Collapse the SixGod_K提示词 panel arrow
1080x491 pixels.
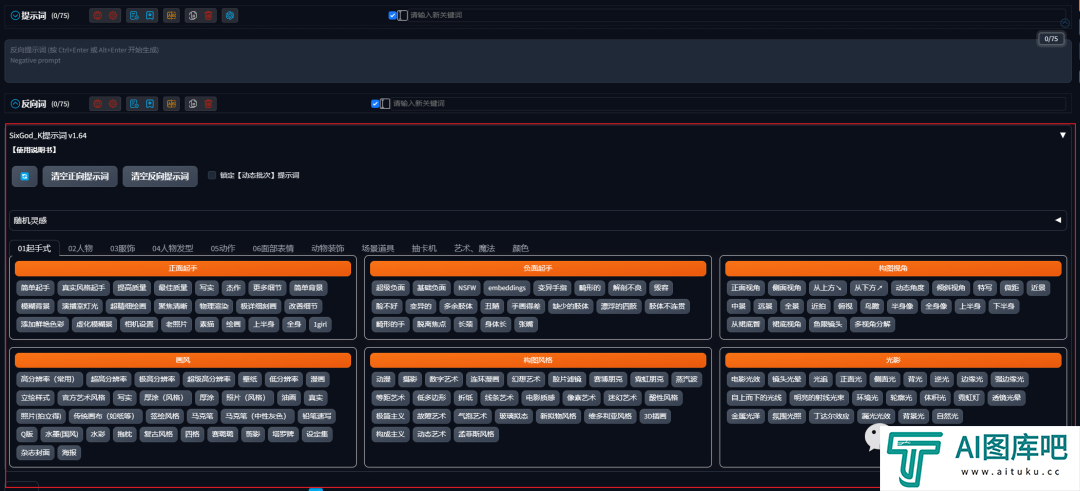[x=1062, y=135]
